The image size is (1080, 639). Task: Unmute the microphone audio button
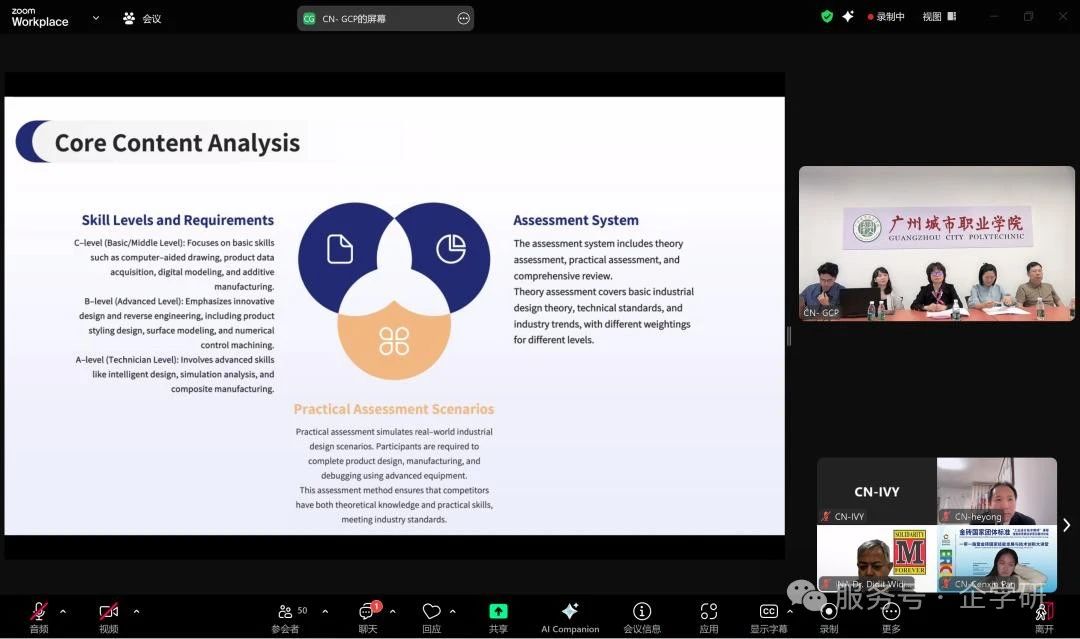pyautogui.click(x=38, y=612)
